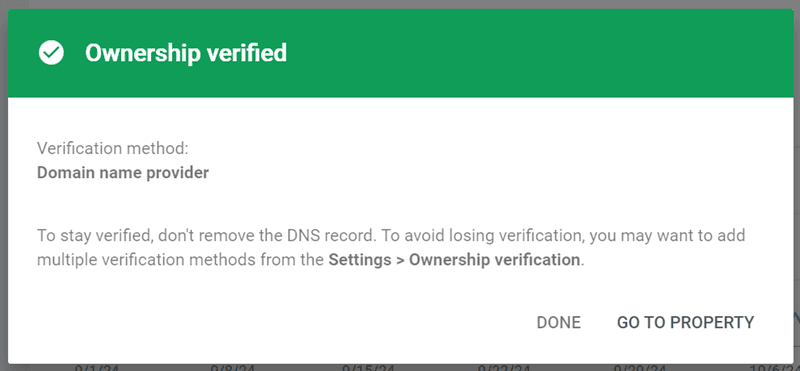Click the white checkmark circle icon
The height and width of the screenshot is (371, 800).
[51, 53]
